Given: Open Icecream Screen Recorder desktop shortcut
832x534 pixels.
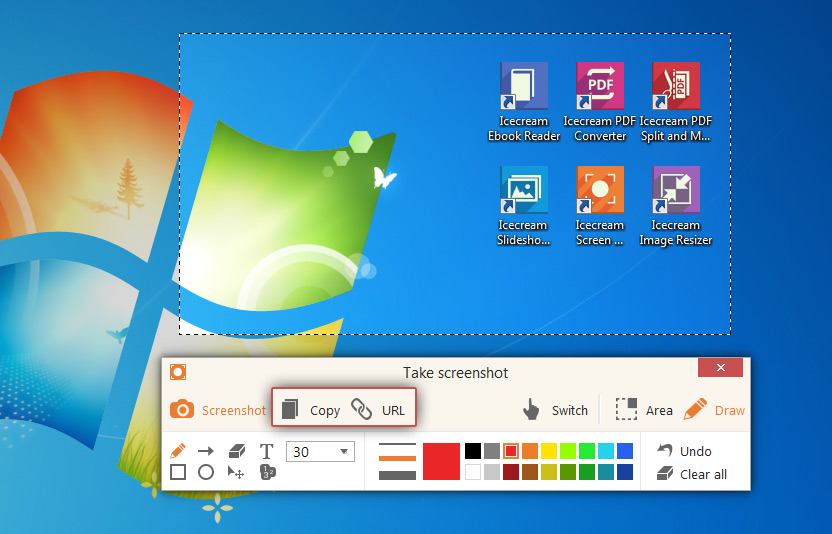Looking at the screenshot, I should click(600, 206).
